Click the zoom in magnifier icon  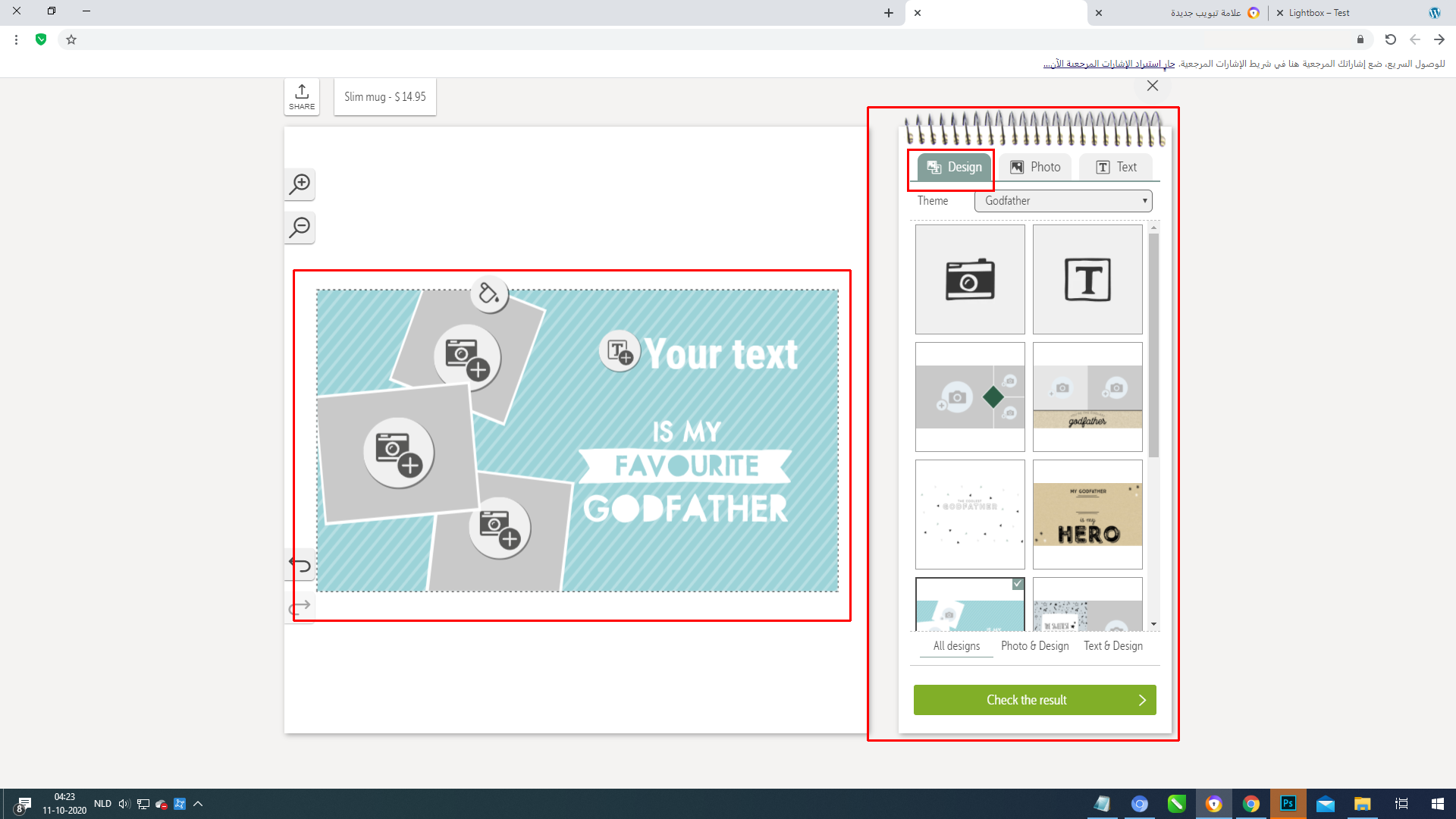[x=300, y=184]
